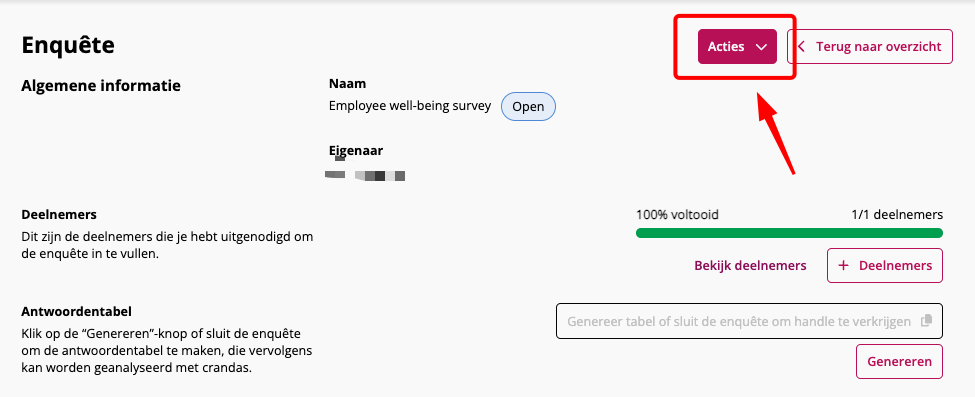Add participants with the Deelnemers button
Viewport: 975px width, 397px height.
tap(885, 266)
